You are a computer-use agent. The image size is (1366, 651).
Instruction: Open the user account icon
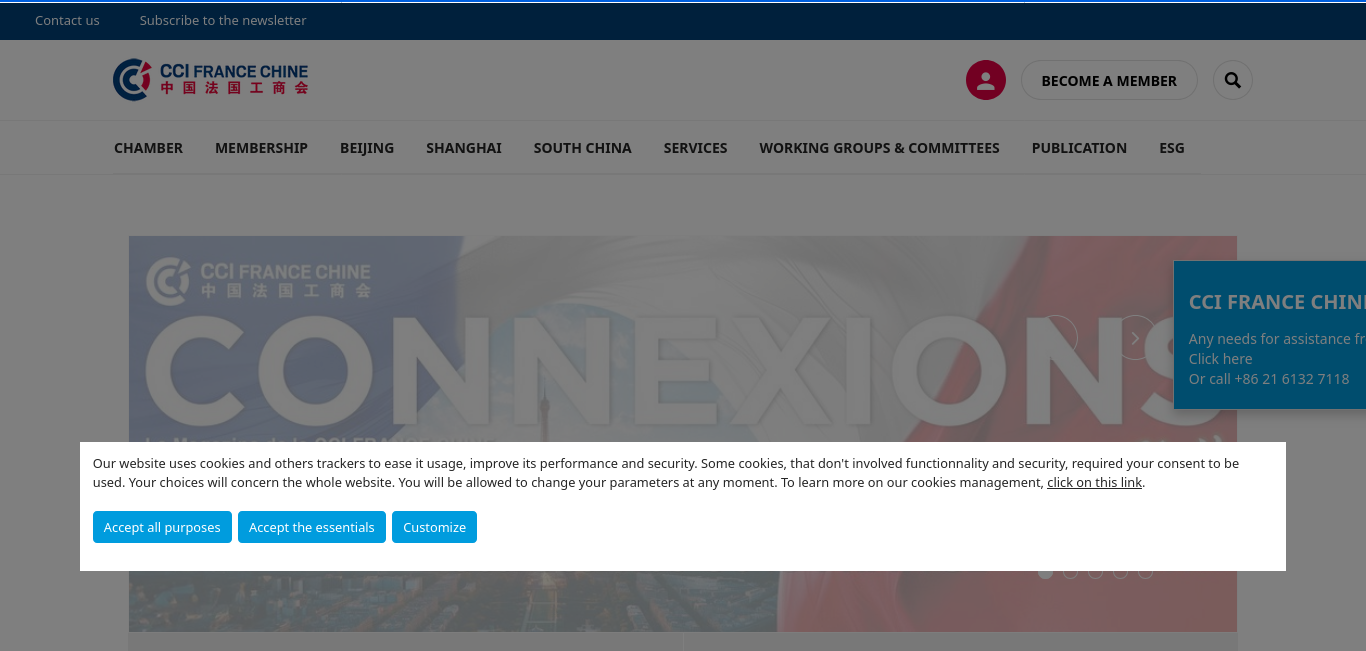click(985, 80)
